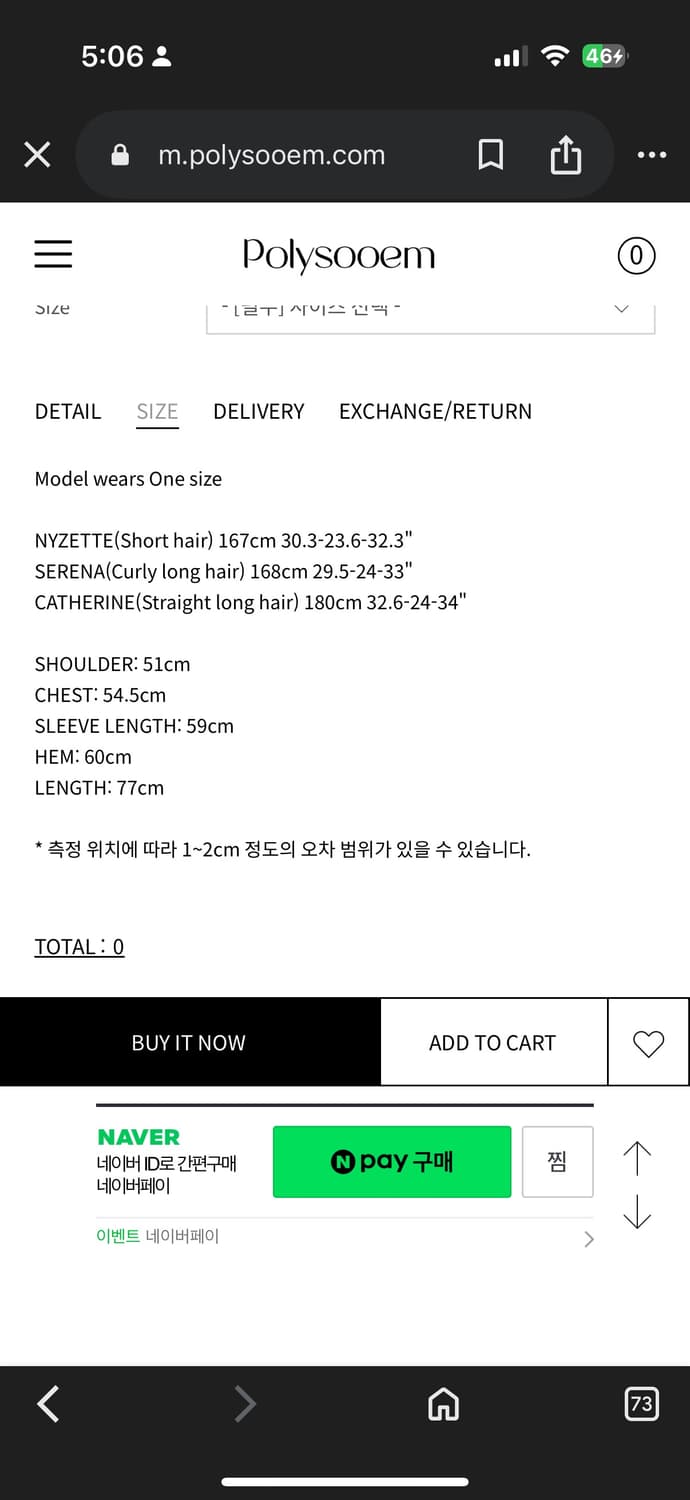This screenshot has height=1500, width=690.
Task: Switch to the DELIVERY tab
Action: click(258, 411)
